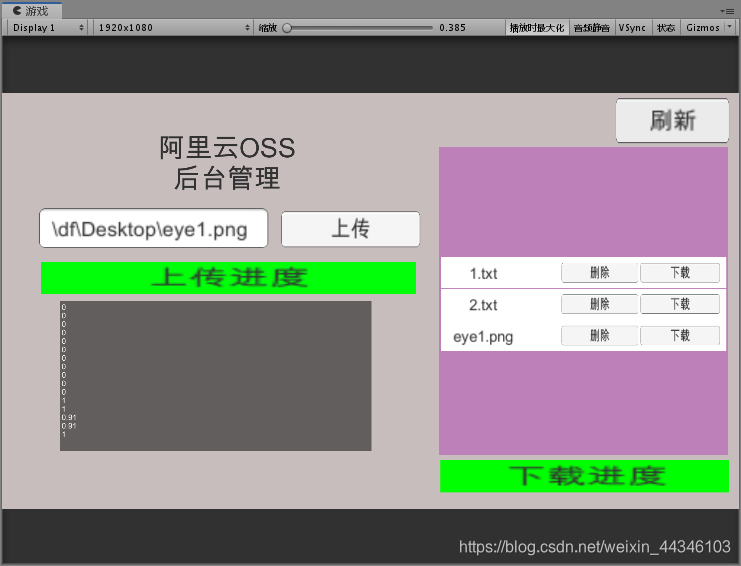Open the Game view panel options menu
The height and width of the screenshot is (566, 741).
point(727,11)
